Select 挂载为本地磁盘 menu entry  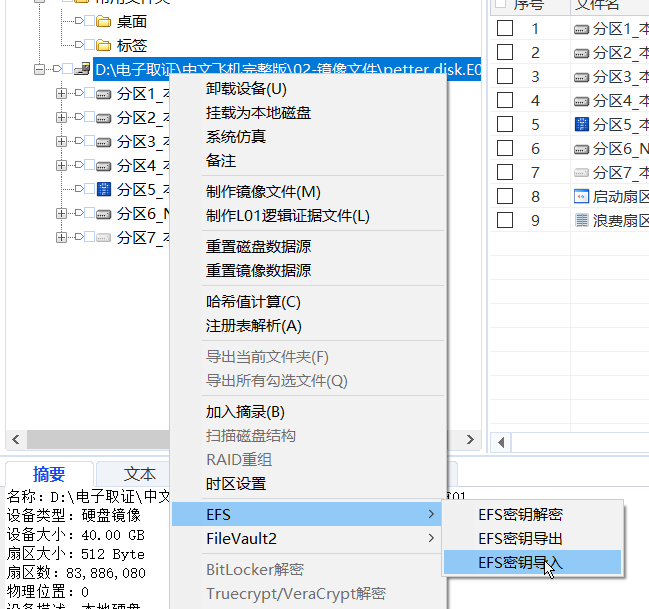[x=309, y=113]
